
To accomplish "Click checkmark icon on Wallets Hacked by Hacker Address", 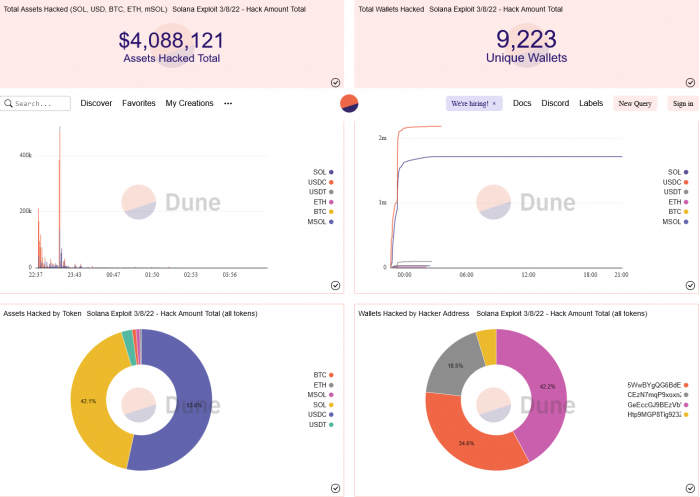I will coord(690,488).
